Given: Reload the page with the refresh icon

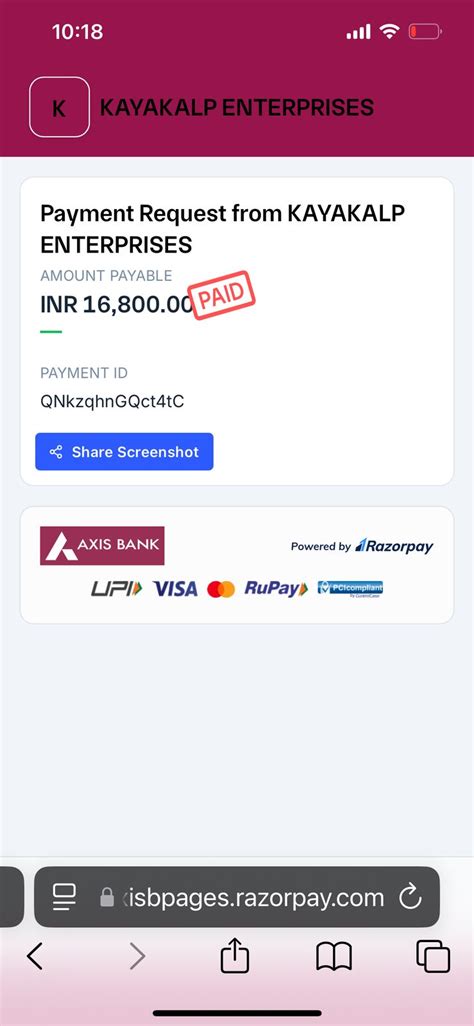Looking at the screenshot, I should tap(410, 896).
